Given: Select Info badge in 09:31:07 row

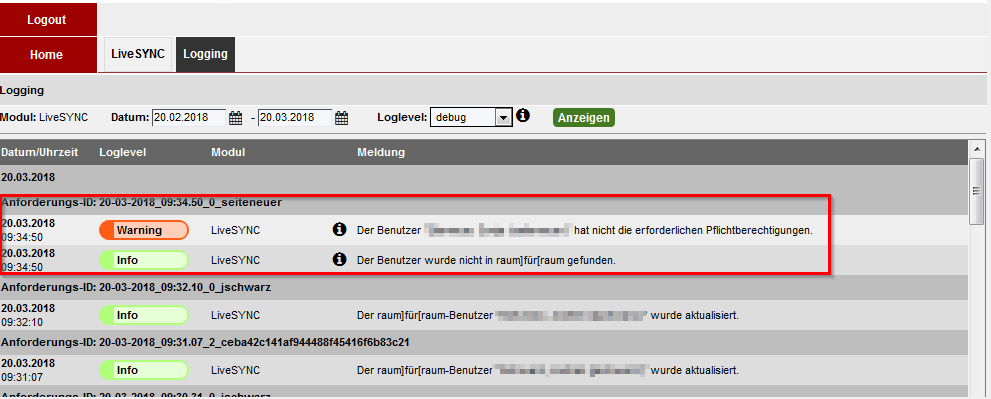Looking at the screenshot, I should click(x=144, y=370).
